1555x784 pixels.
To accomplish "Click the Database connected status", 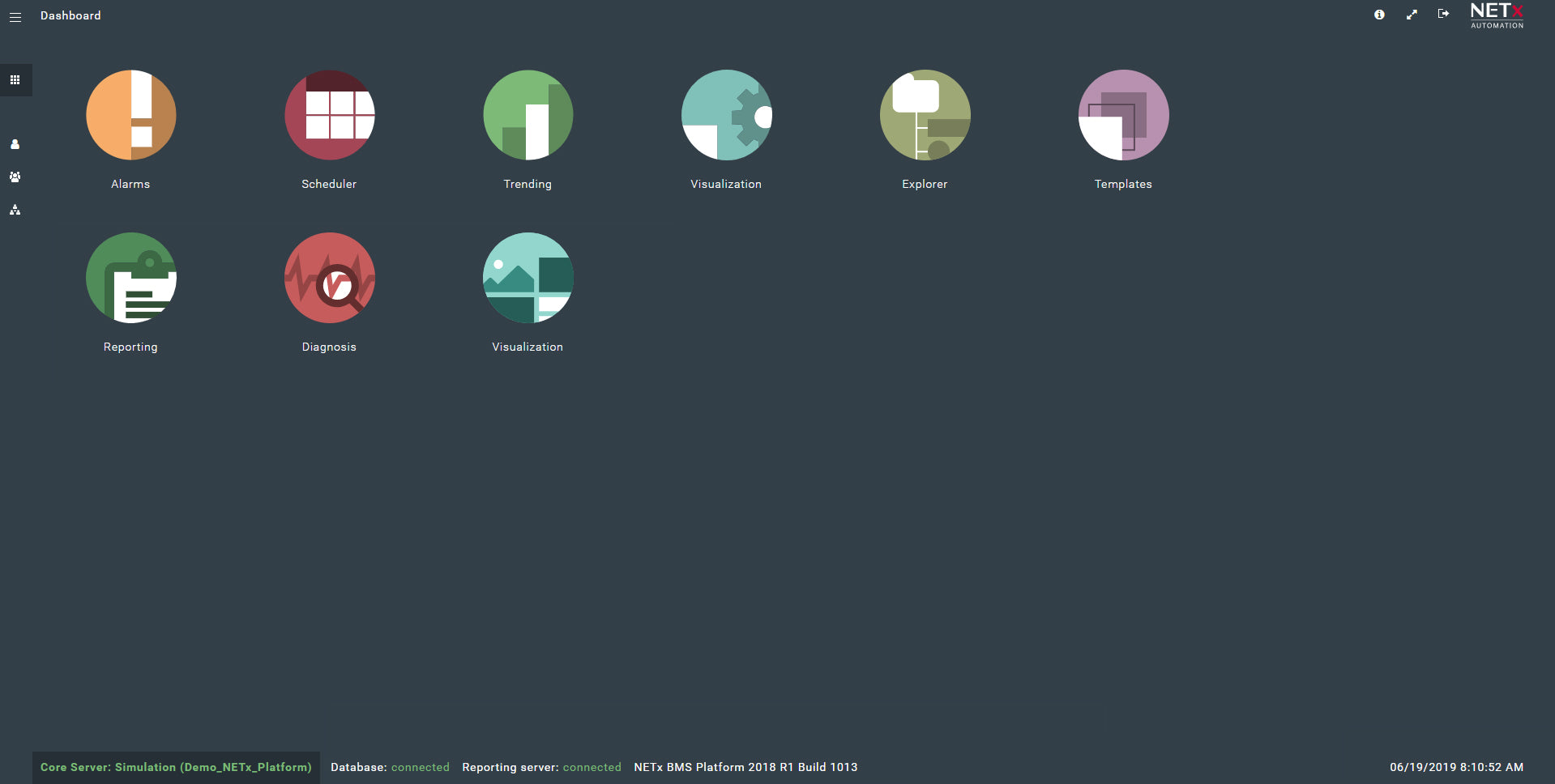I will point(390,767).
